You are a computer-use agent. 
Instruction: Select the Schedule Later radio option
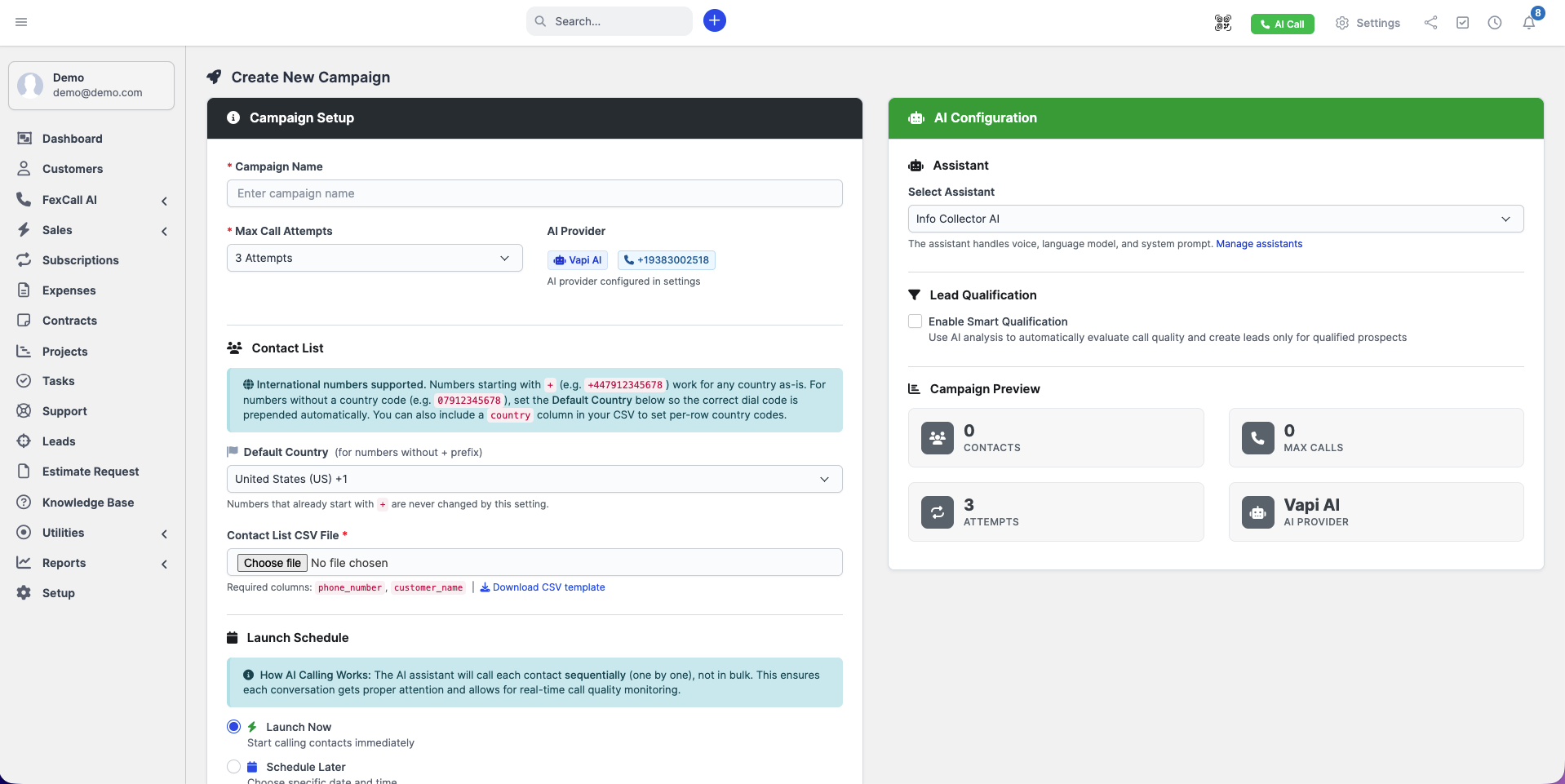[x=233, y=766]
